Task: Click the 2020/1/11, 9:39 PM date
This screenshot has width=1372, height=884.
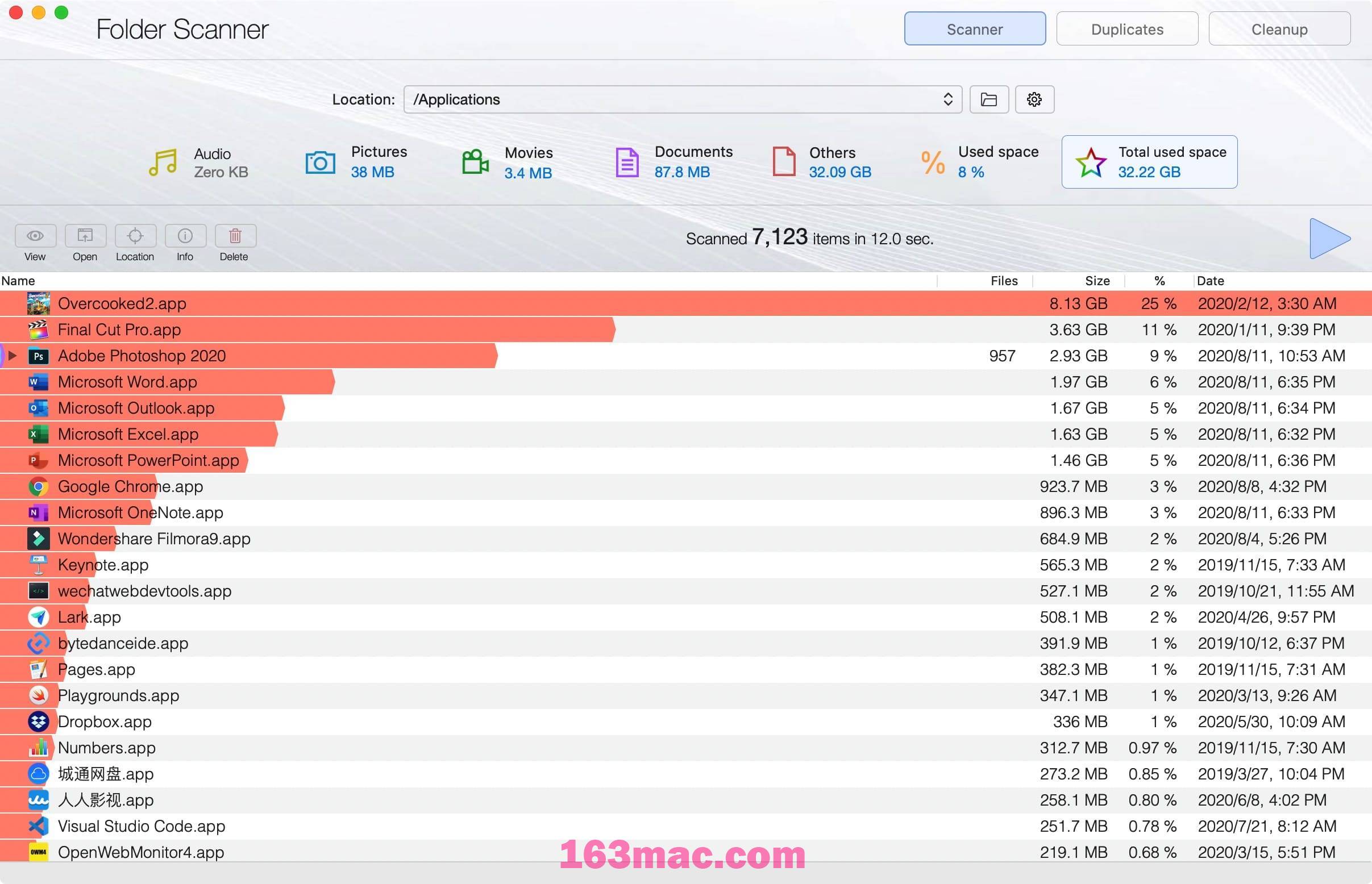Action: (x=1266, y=330)
